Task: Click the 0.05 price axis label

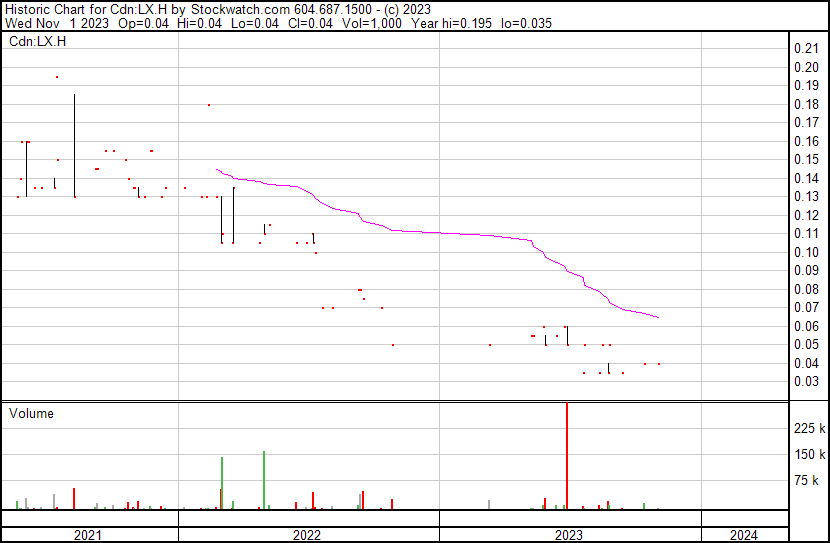Action: coord(807,345)
